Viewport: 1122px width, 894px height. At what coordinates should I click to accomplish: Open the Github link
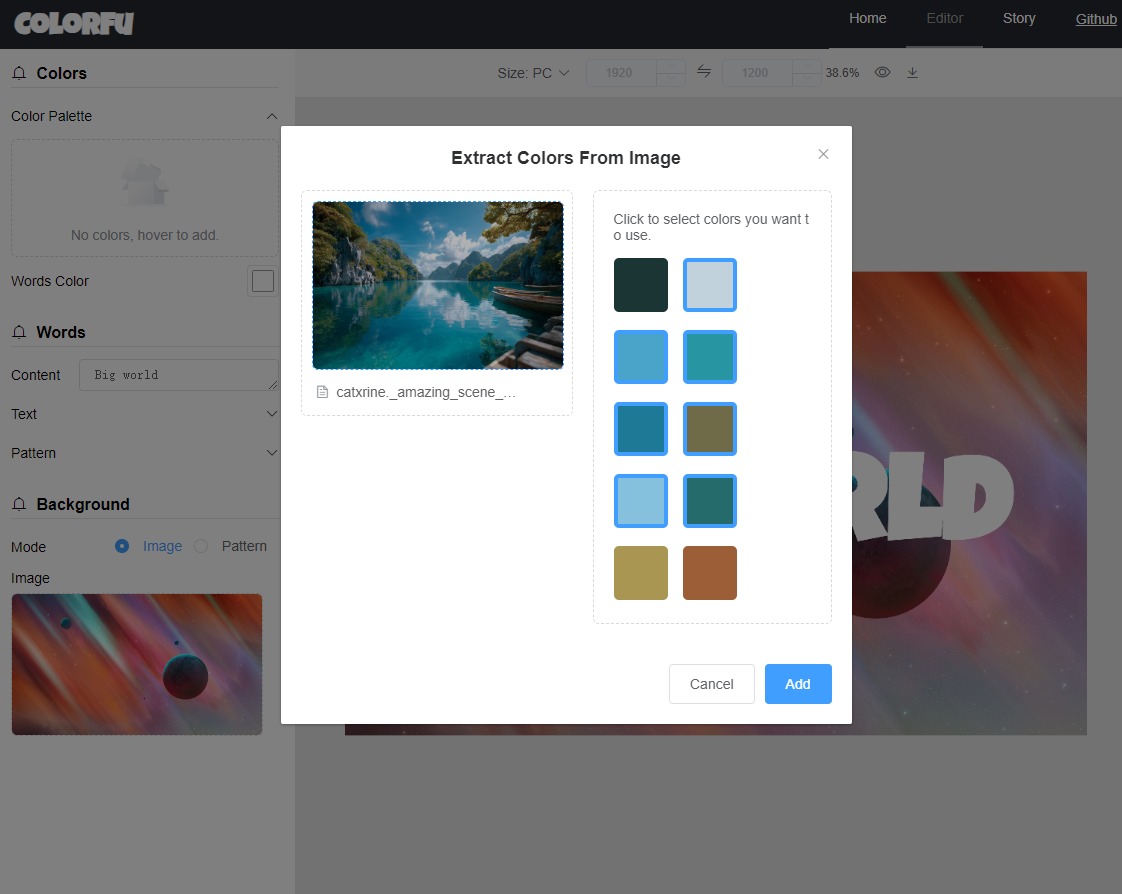1096,19
